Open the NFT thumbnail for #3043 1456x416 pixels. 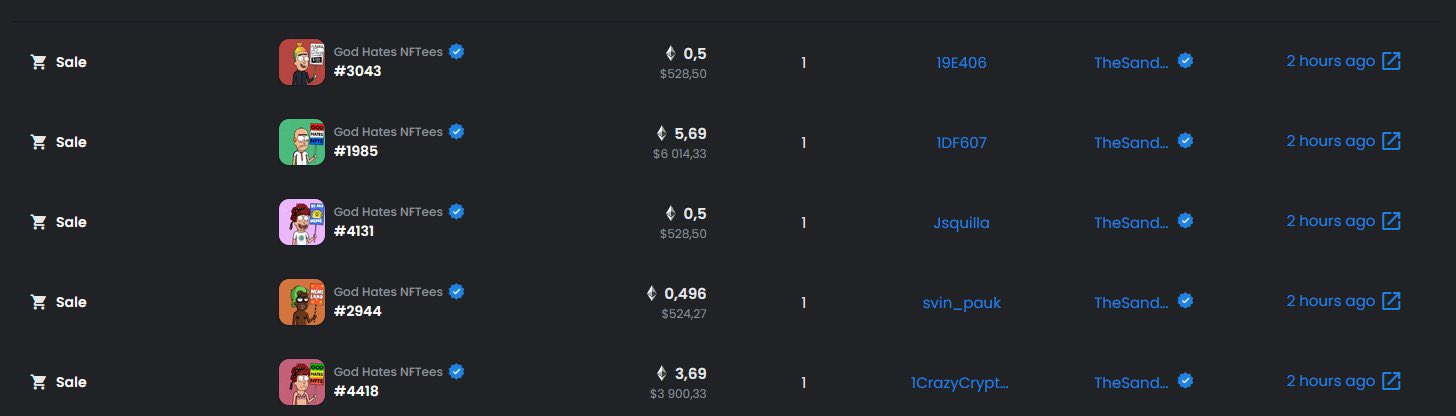pos(302,62)
